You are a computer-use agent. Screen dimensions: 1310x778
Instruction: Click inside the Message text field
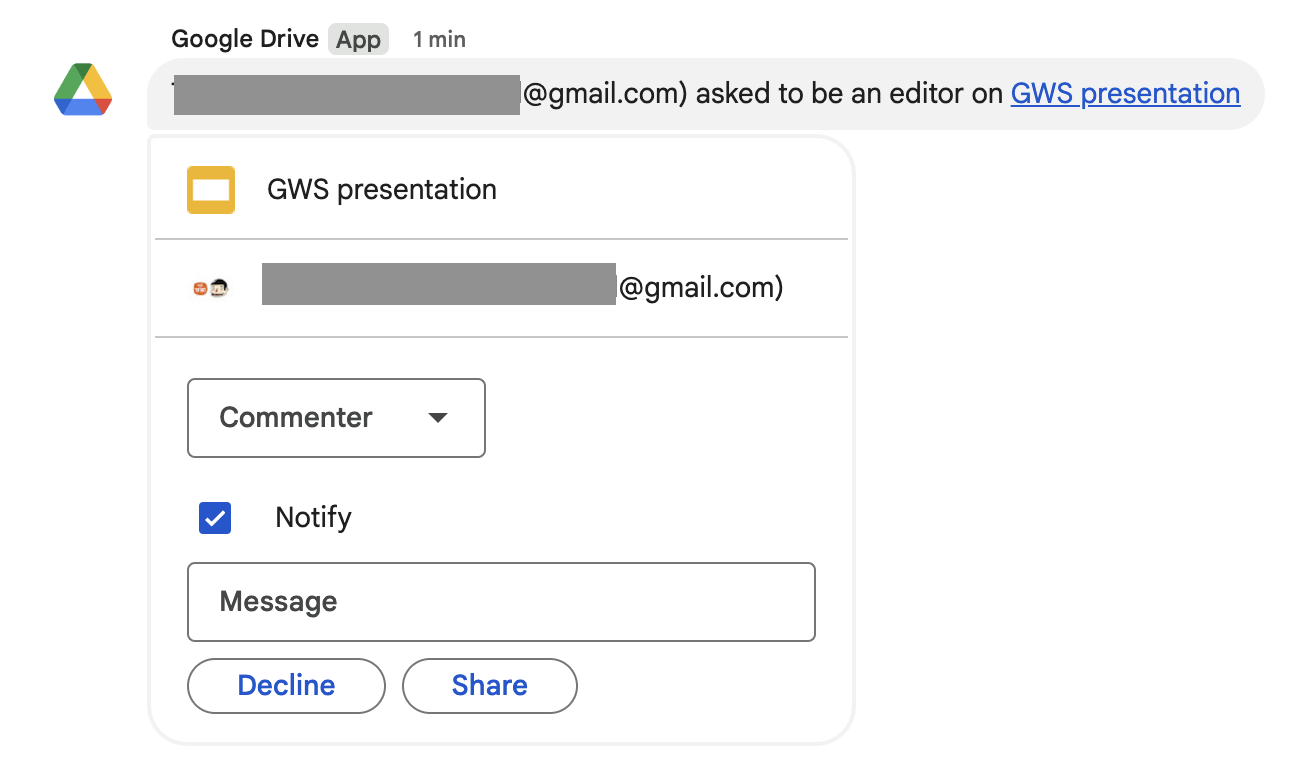coord(500,601)
